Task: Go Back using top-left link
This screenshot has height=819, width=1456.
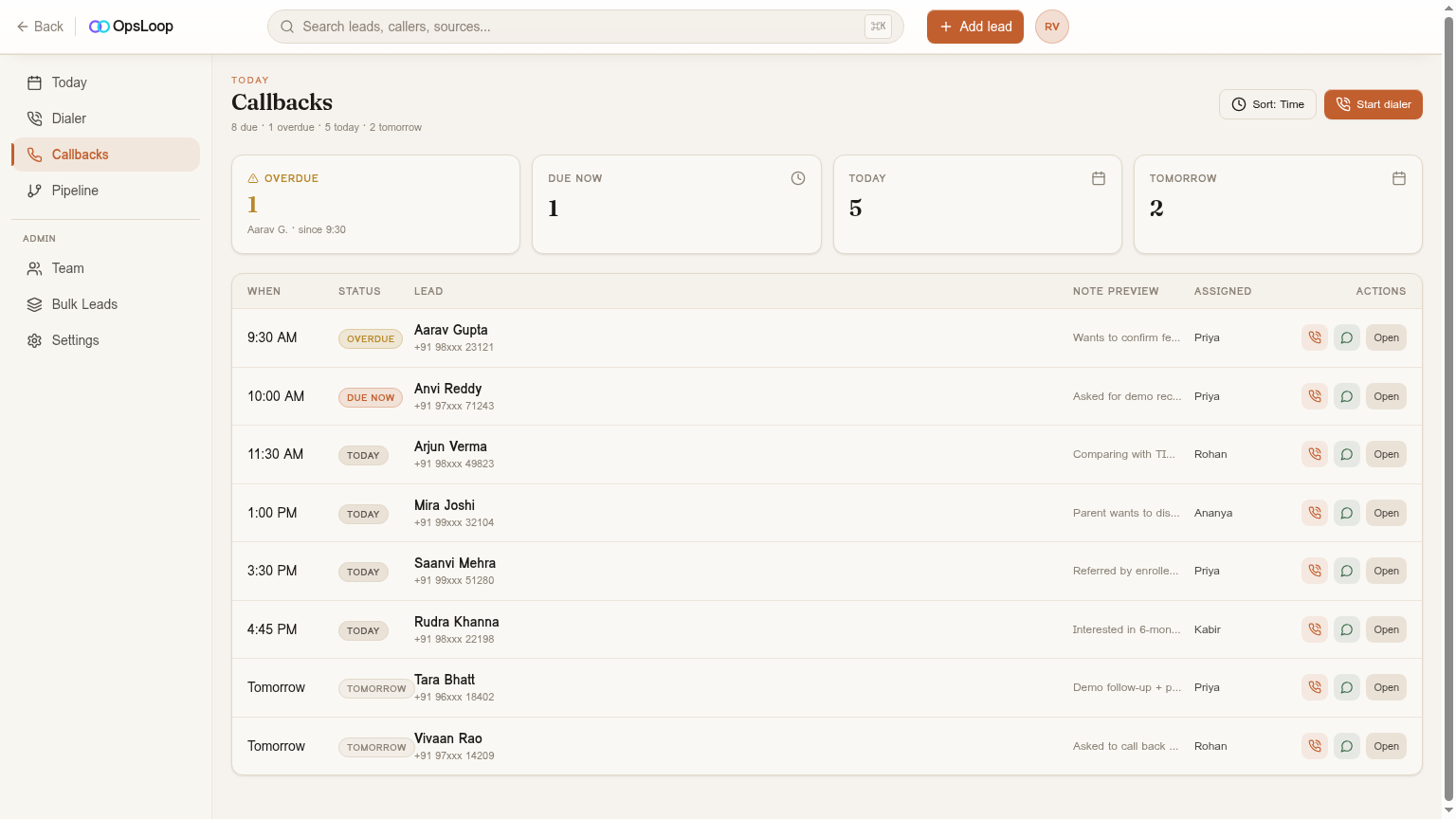Action: tap(40, 27)
